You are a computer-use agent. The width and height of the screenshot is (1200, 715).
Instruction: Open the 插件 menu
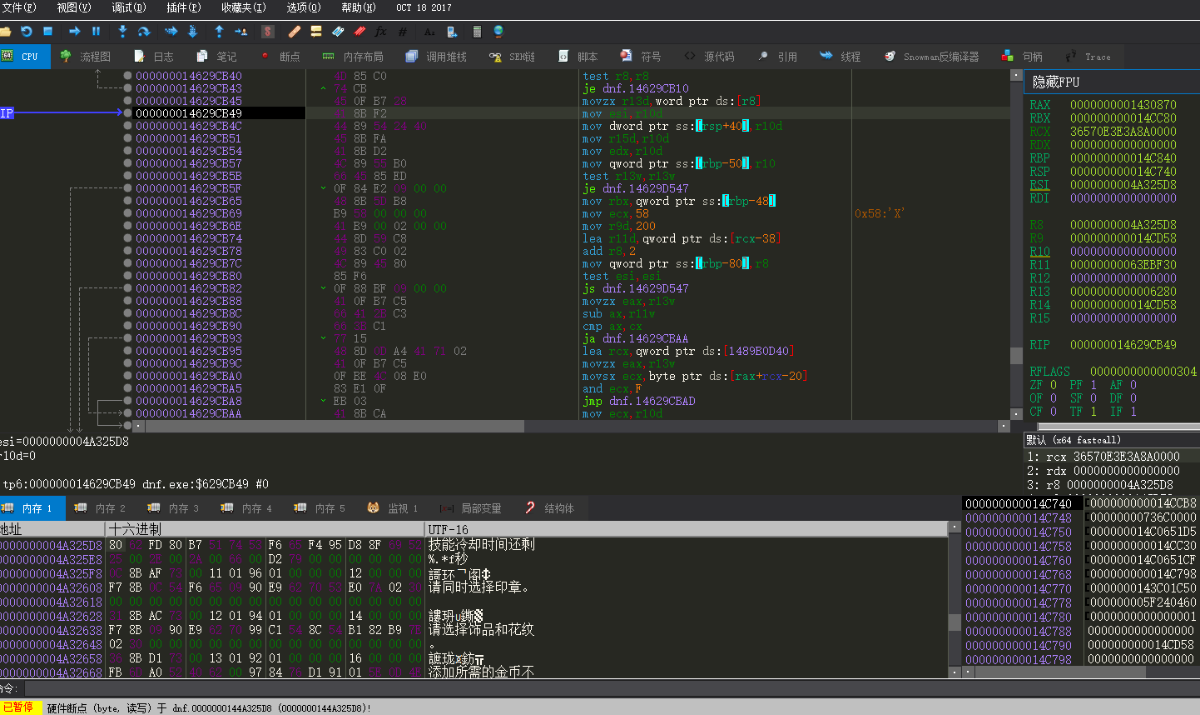pos(182,7)
